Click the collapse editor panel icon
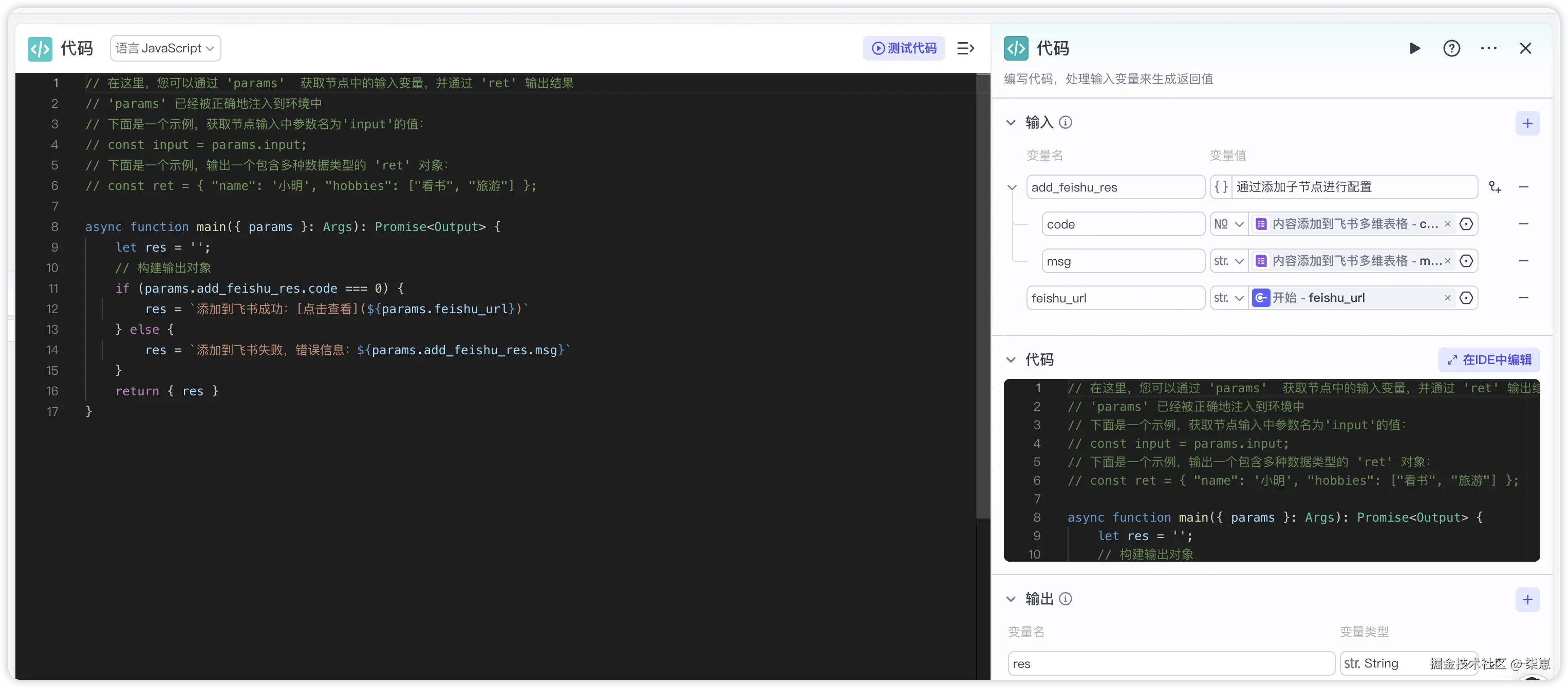 (965, 48)
